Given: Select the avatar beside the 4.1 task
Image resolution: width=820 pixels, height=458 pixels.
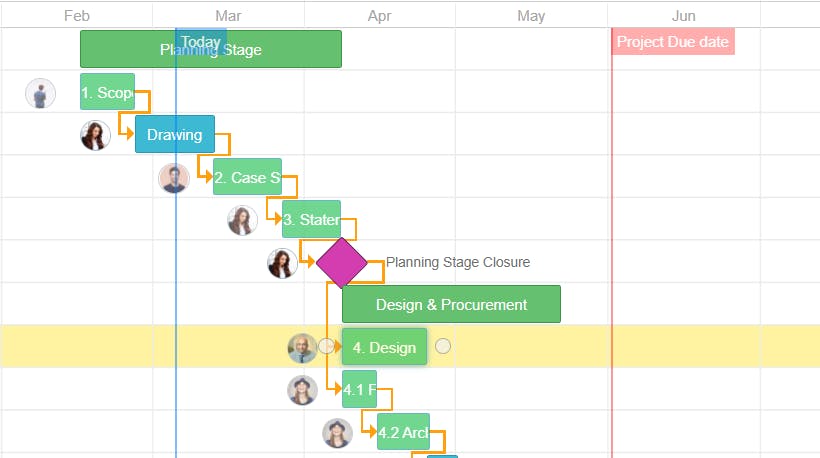Looking at the screenshot, I should [302, 390].
